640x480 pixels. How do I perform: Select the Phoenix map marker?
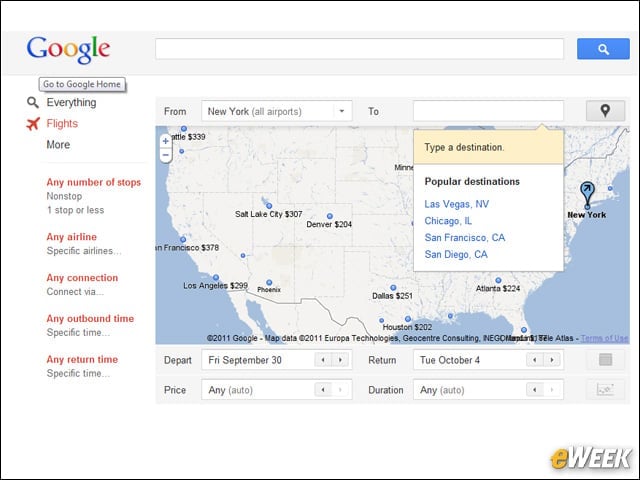(x=269, y=282)
